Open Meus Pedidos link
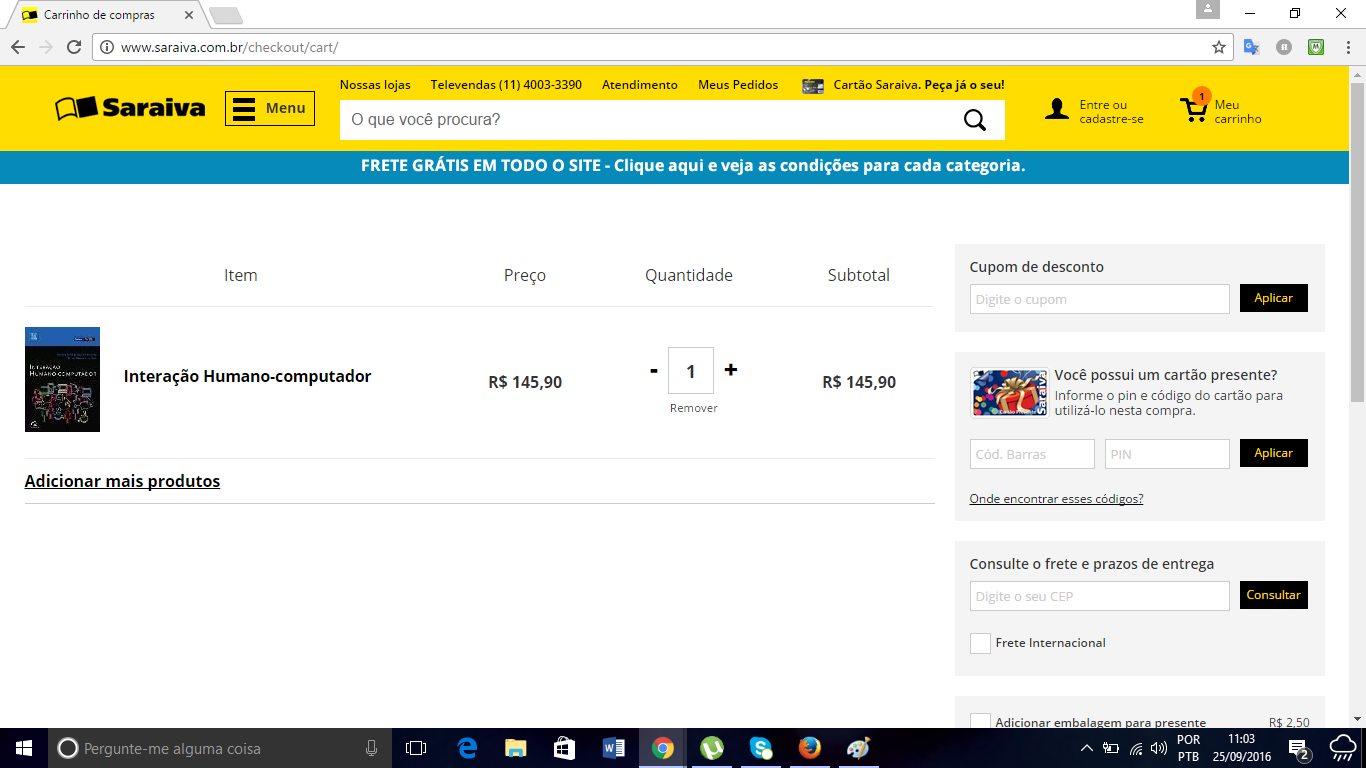Viewport: 1366px width, 768px height. [x=738, y=85]
